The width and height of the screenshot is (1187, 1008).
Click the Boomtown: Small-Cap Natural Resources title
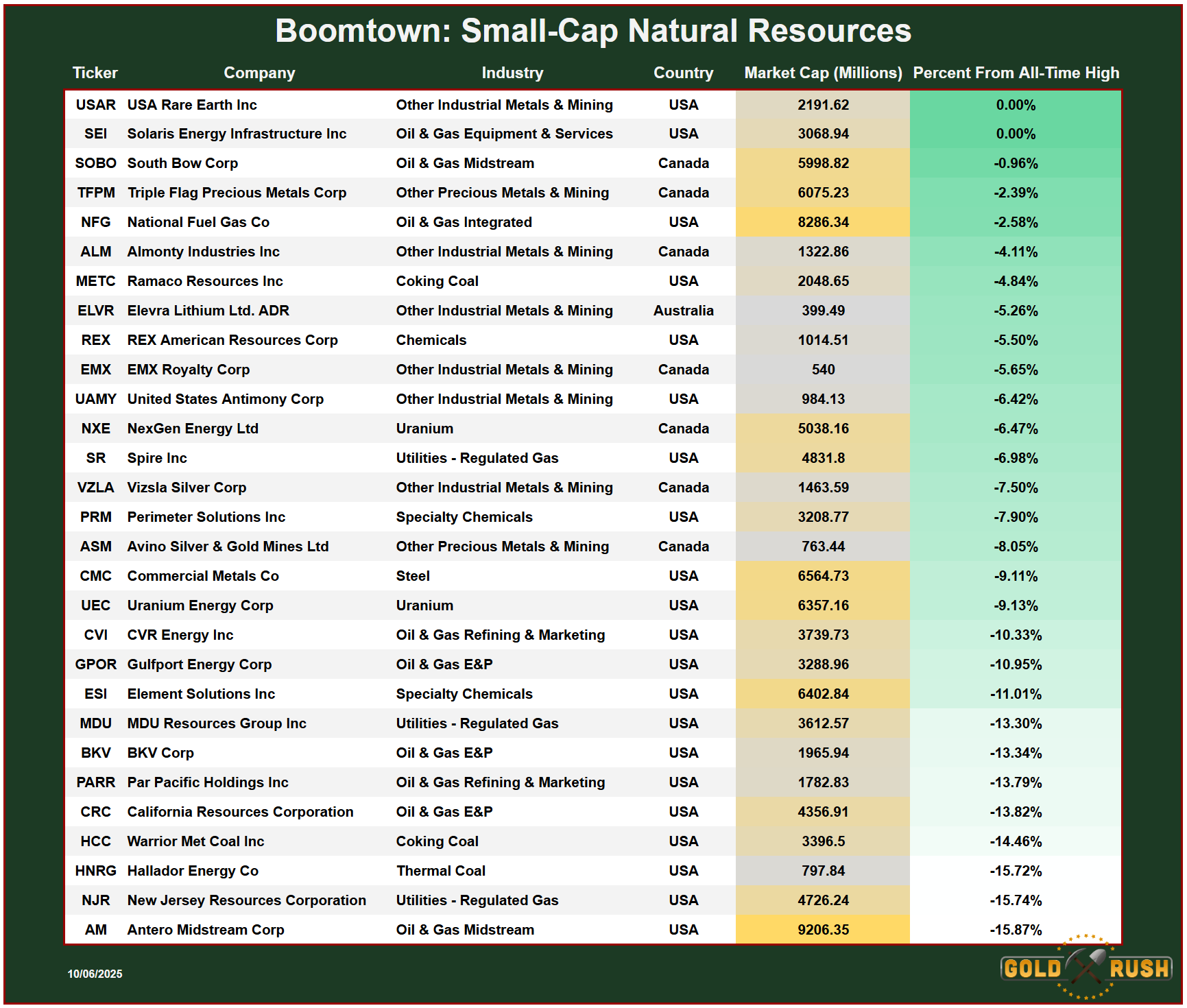593,31
